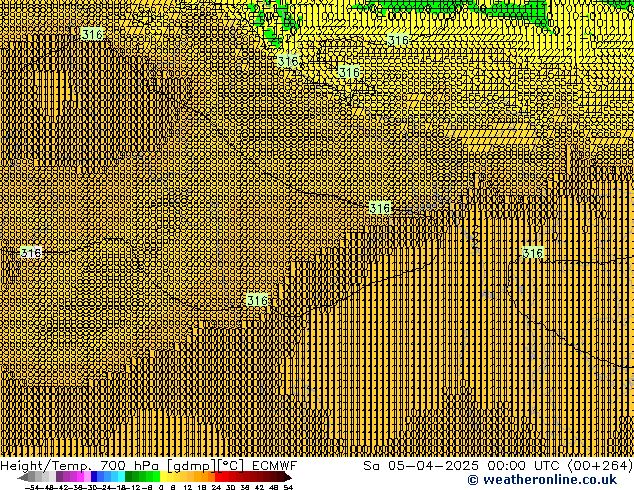Click the "[°C]" unit label

pyautogui.click(x=231, y=466)
